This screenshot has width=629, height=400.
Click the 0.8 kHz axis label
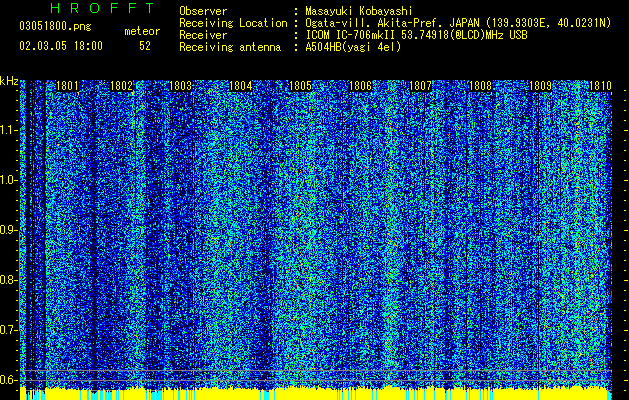click(x=8, y=280)
